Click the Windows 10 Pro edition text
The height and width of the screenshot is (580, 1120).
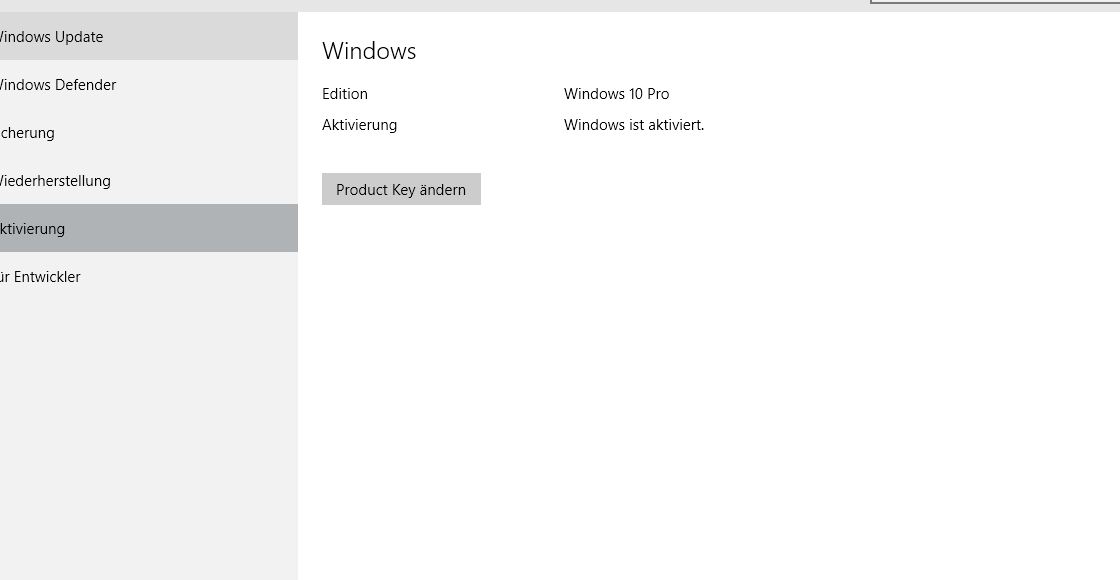pyautogui.click(x=616, y=94)
